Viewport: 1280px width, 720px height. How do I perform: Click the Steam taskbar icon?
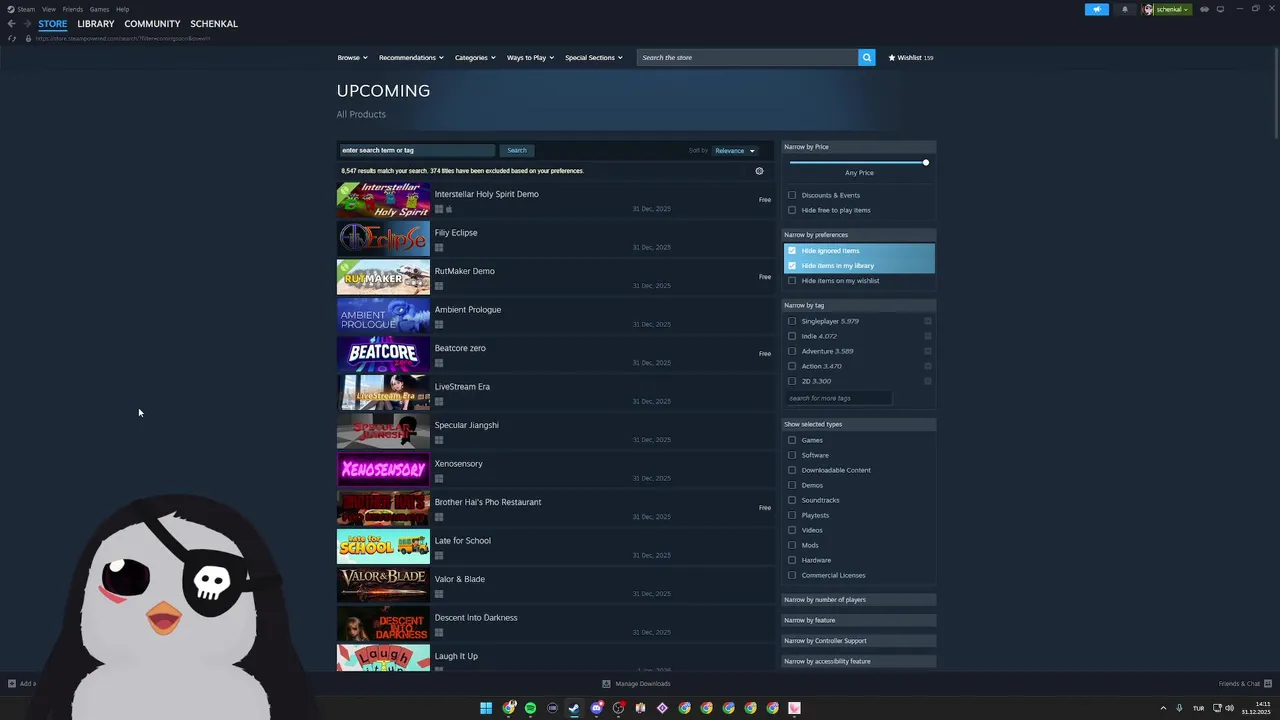[x=574, y=708]
